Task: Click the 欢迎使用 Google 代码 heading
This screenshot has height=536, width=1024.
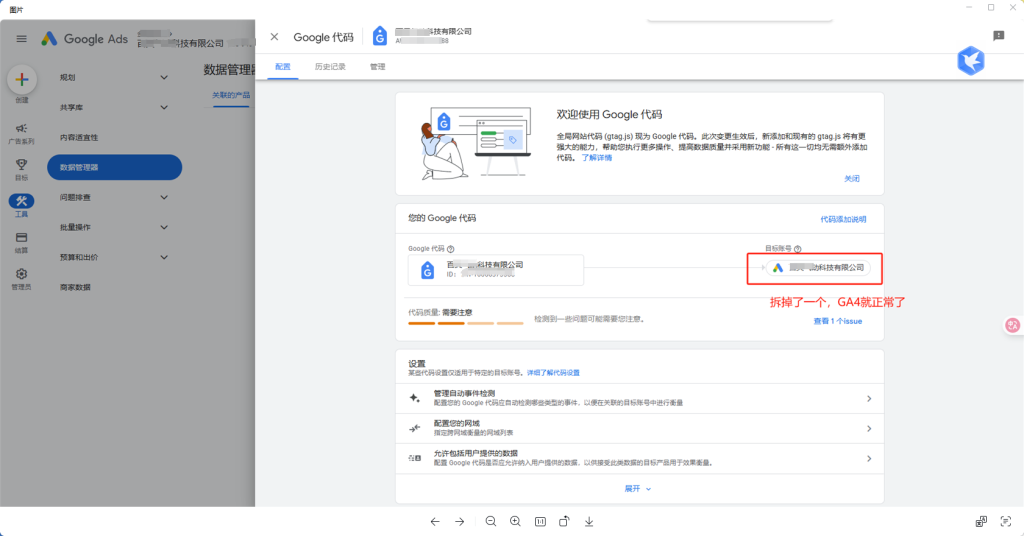Action: [609, 114]
